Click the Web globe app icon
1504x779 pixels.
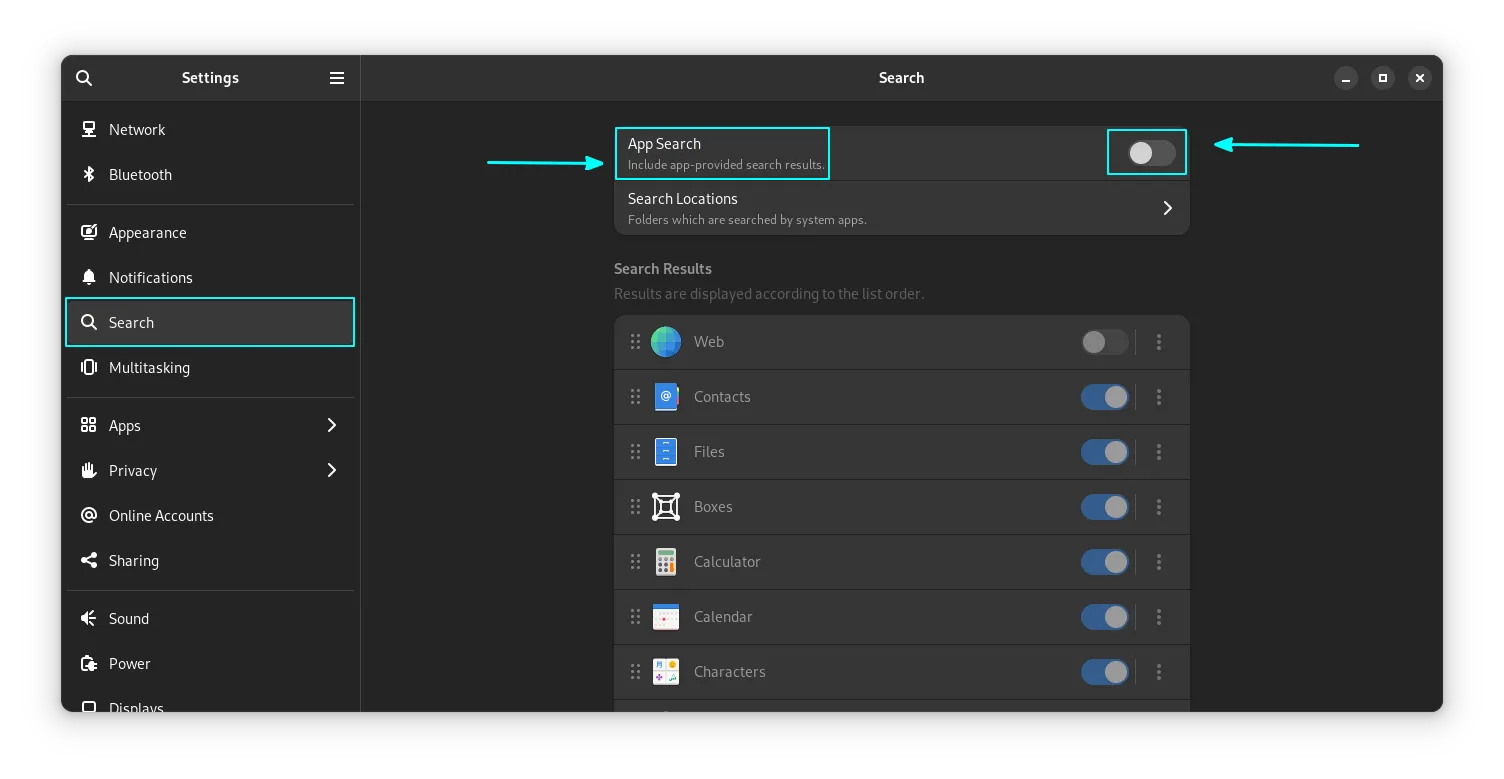point(666,342)
